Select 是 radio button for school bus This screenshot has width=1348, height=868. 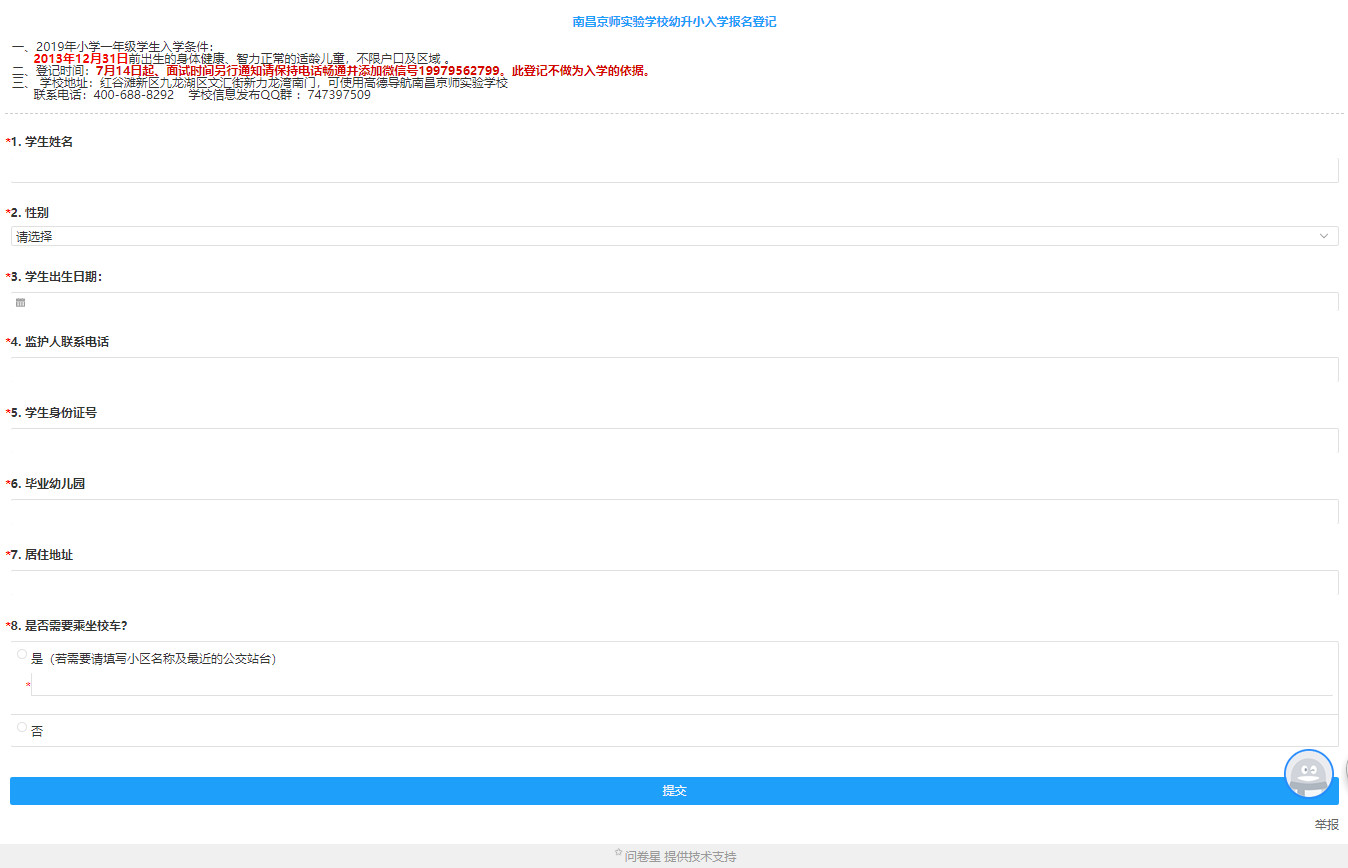22,654
